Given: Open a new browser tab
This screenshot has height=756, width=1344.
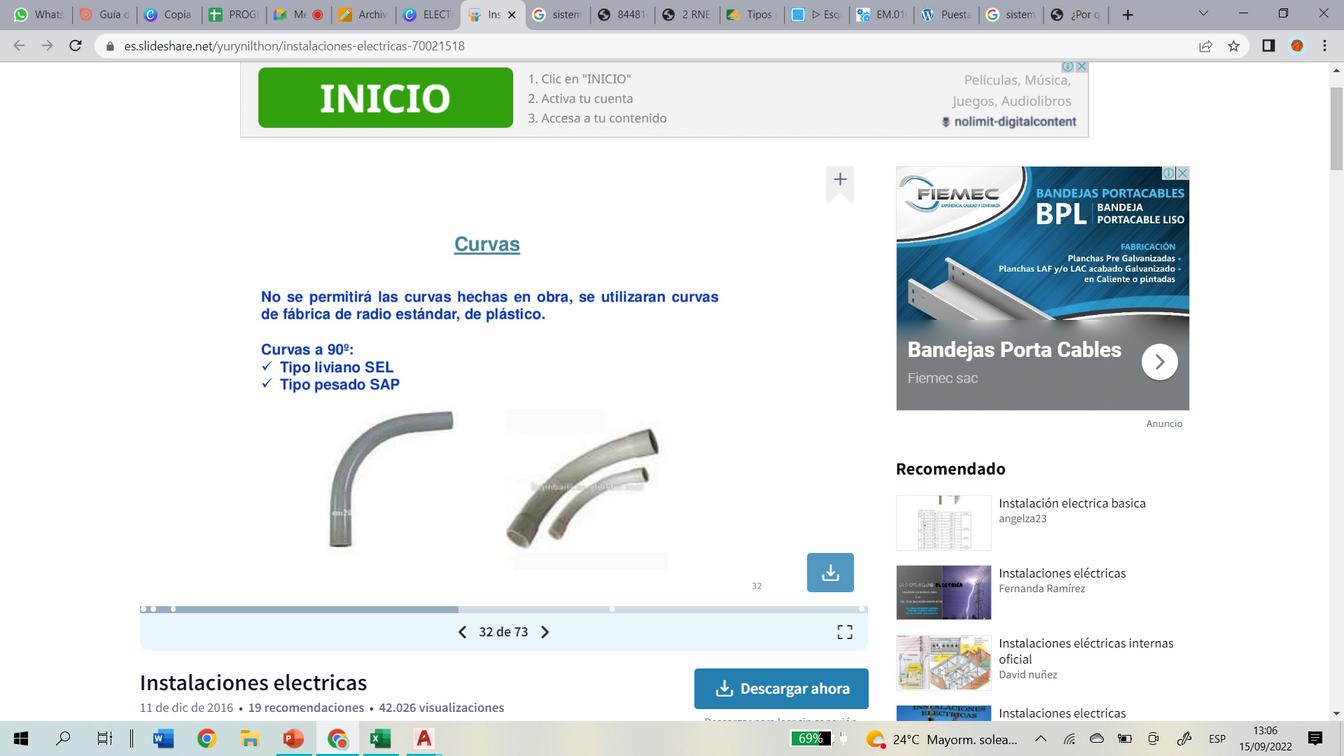Looking at the screenshot, I should (1128, 15).
